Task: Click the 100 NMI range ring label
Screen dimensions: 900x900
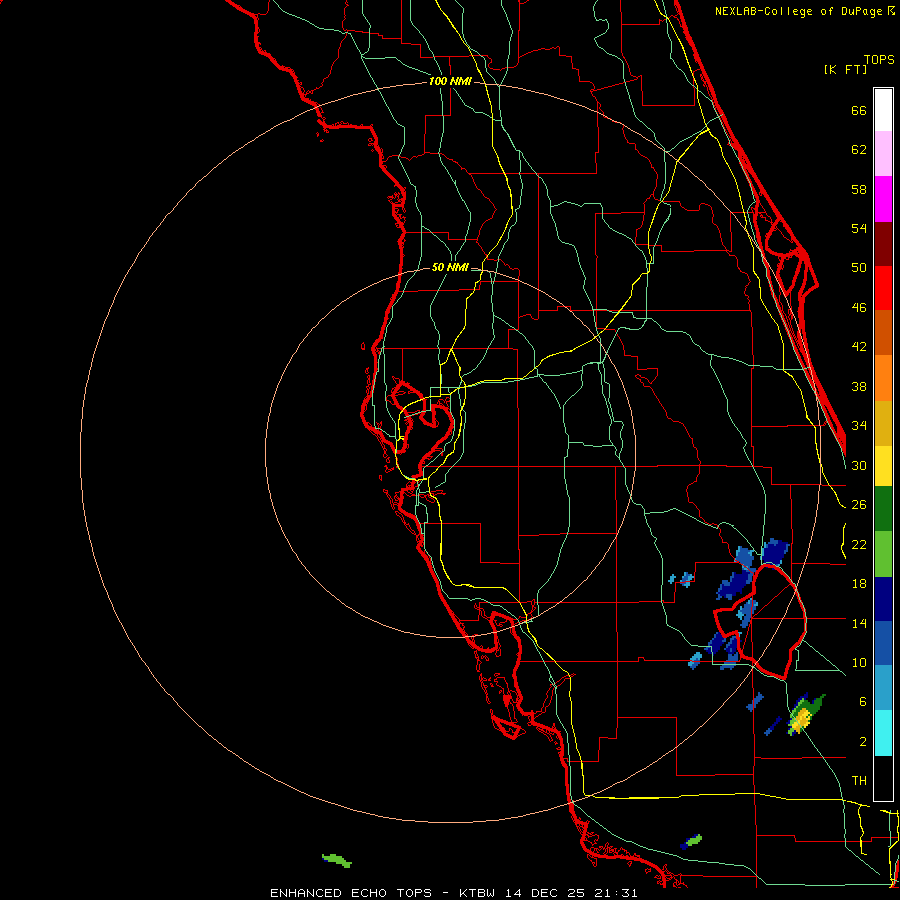Action: (x=450, y=82)
